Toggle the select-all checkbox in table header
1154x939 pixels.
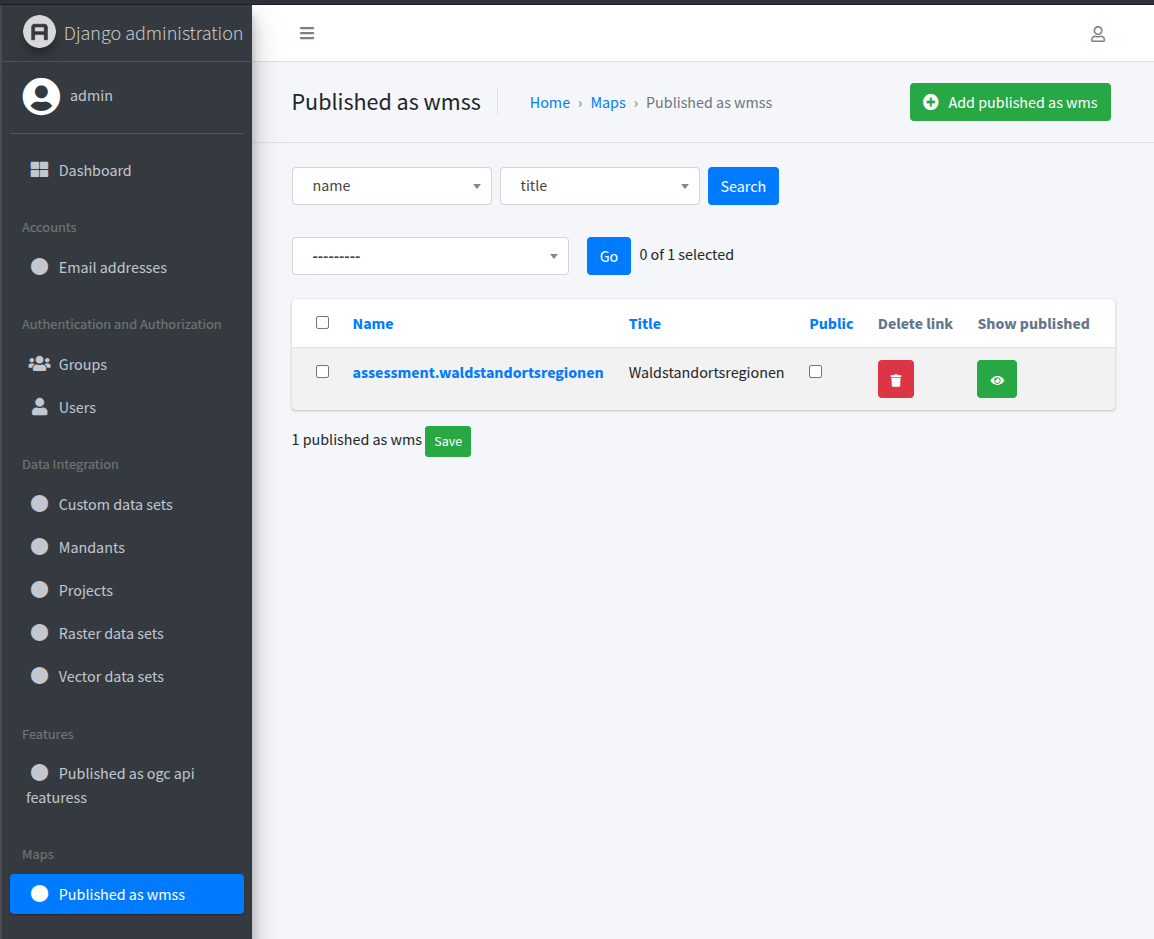322,322
